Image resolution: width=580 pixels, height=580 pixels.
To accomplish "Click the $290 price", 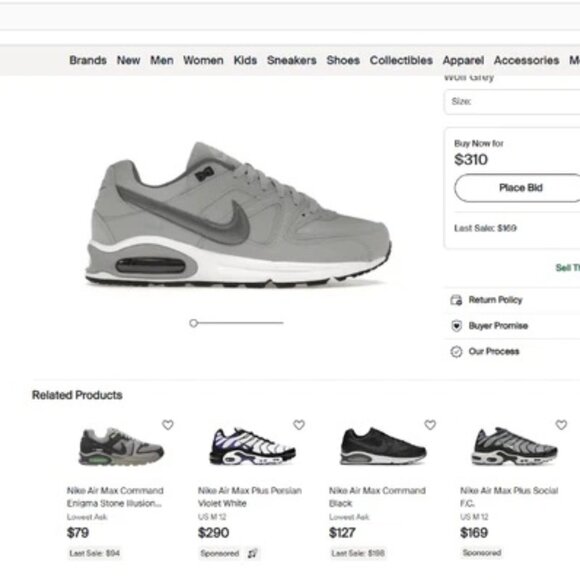I will [x=213, y=533].
